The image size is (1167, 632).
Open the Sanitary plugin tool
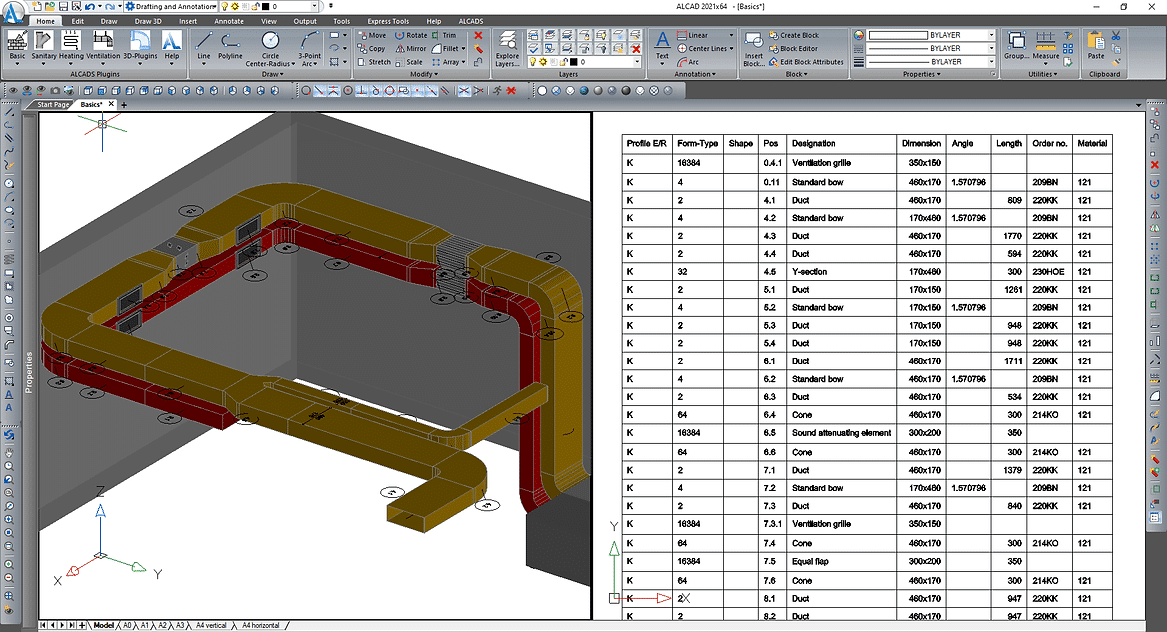tap(43, 40)
